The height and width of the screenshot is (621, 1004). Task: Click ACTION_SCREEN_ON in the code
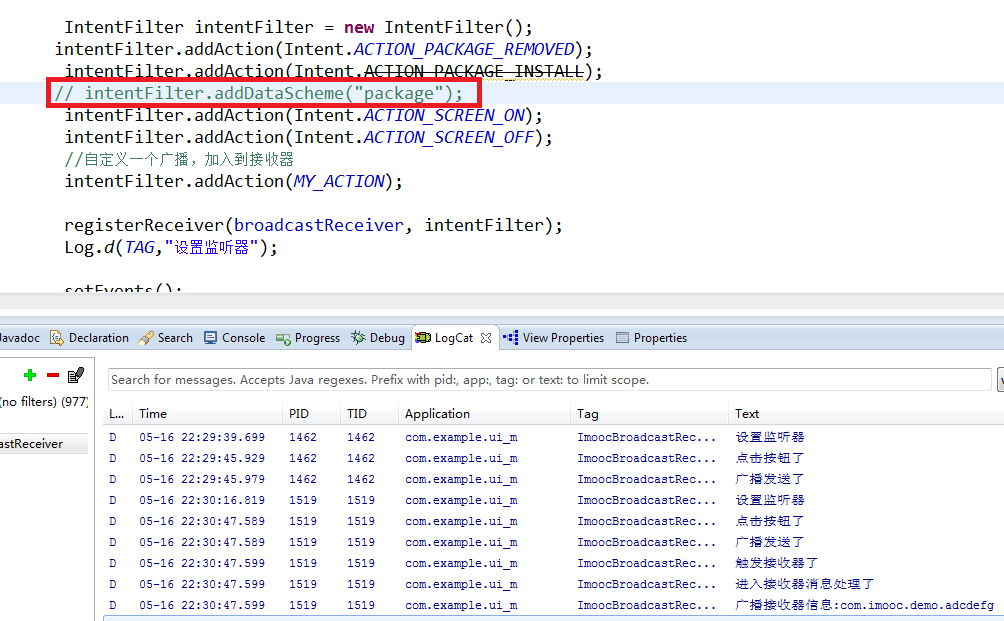(x=444, y=115)
